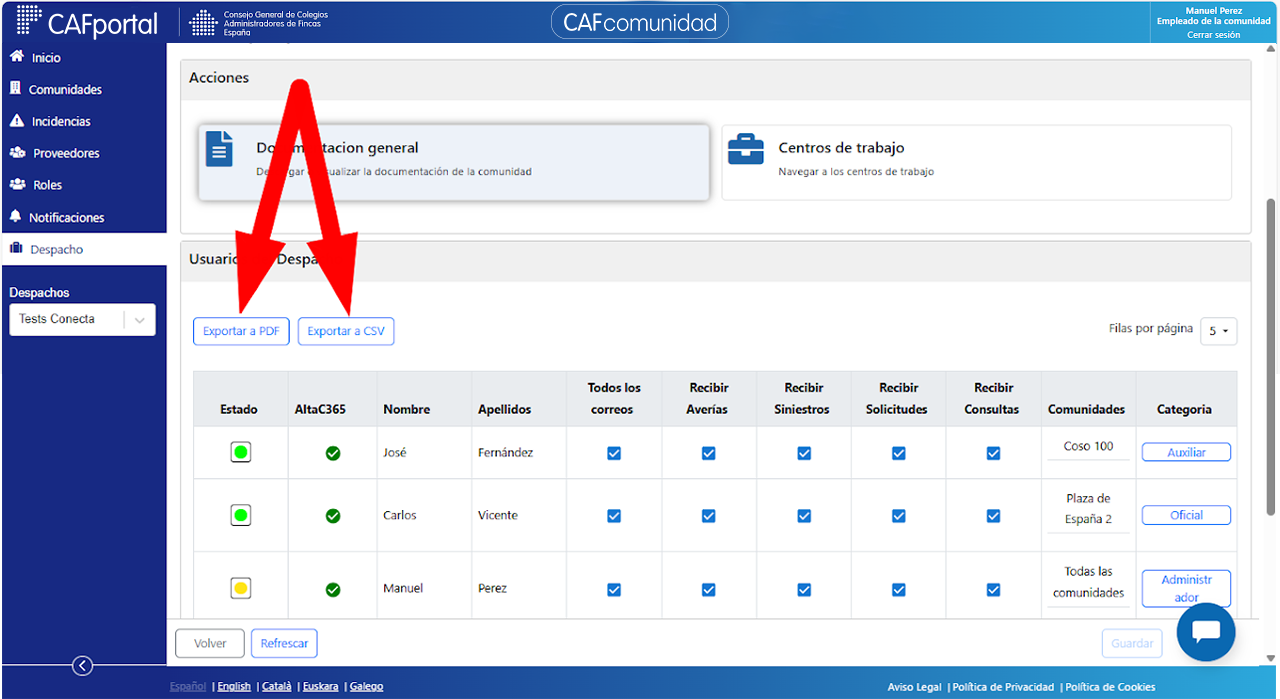Click the green status indicator for José
Screen dimensions: 1280x699
[240, 452]
